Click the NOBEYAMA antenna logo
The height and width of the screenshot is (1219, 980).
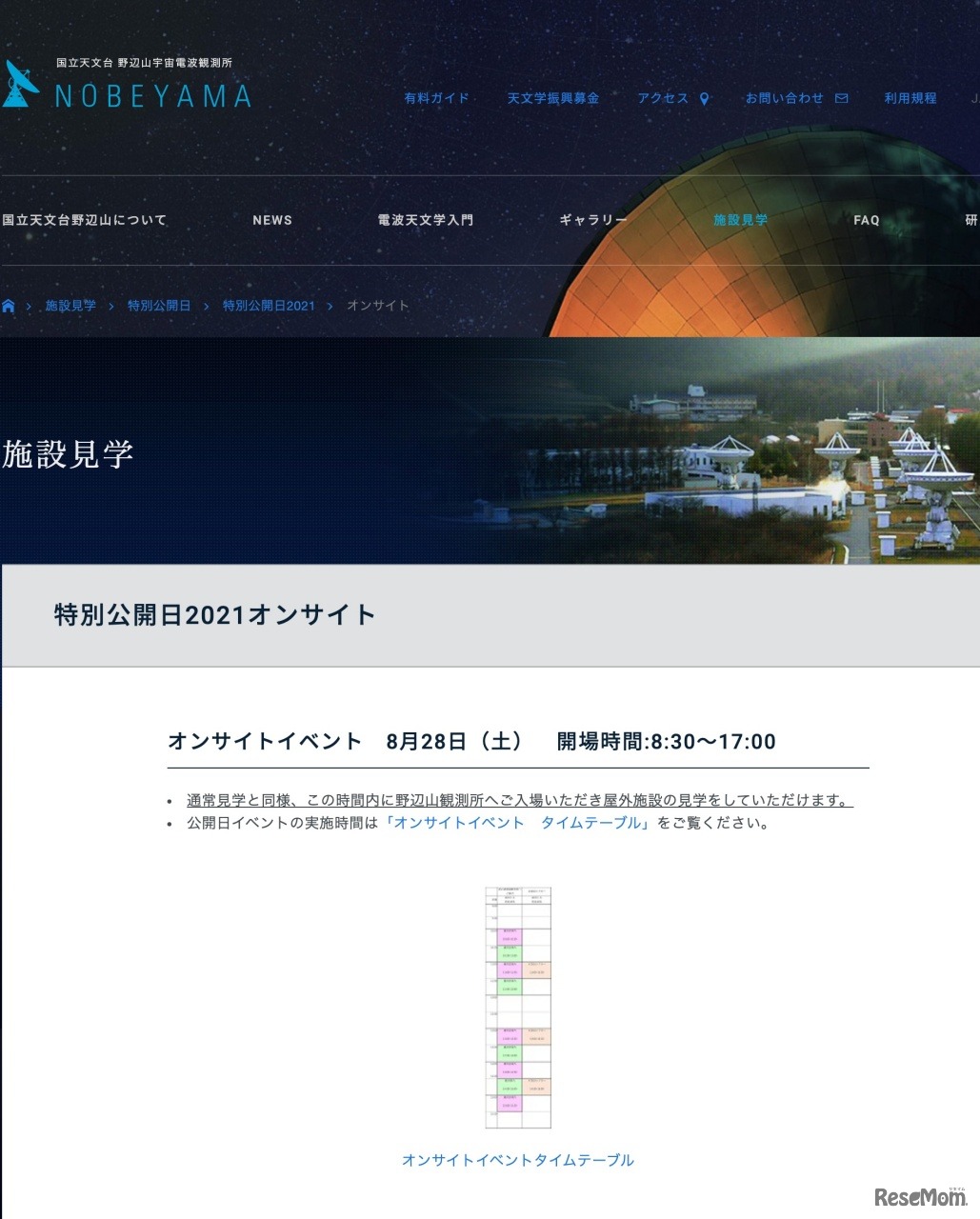pyautogui.click(x=19, y=86)
